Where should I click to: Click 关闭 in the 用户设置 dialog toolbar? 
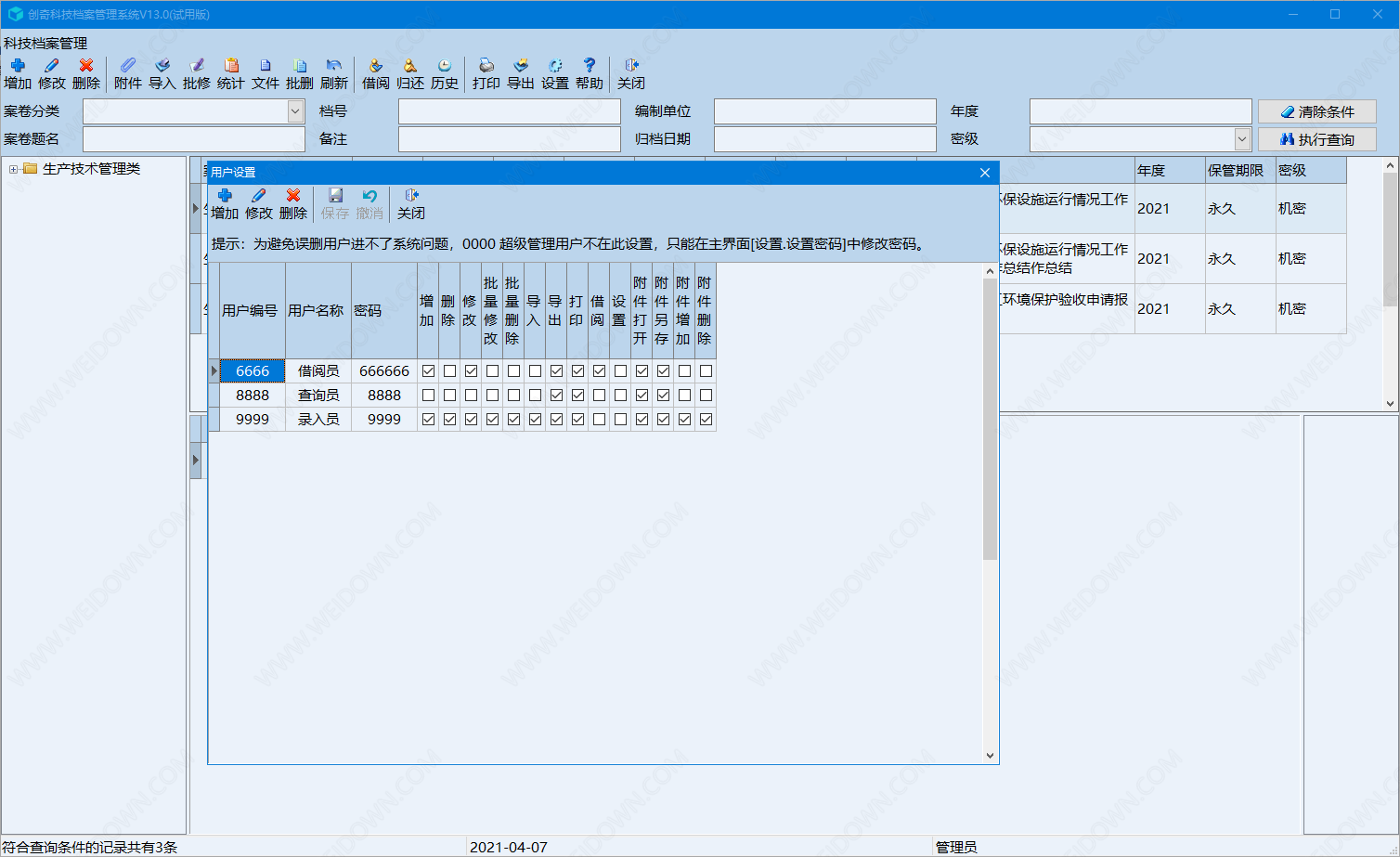coord(411,203)
